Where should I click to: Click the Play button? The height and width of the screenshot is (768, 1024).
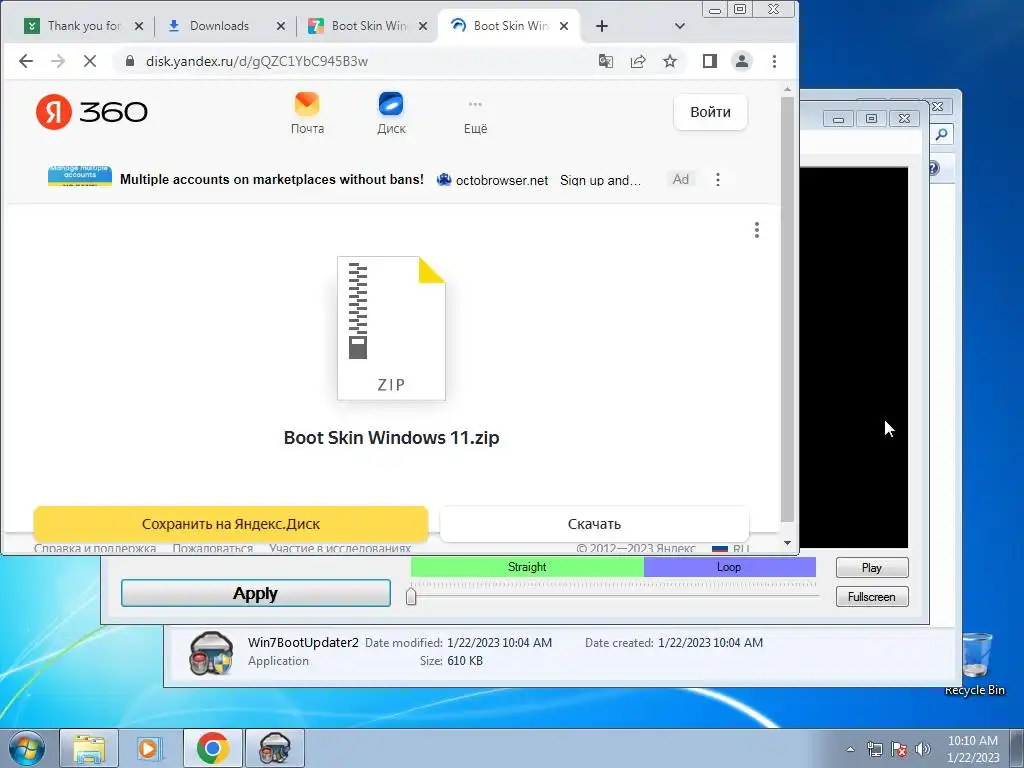click(872, 568)
